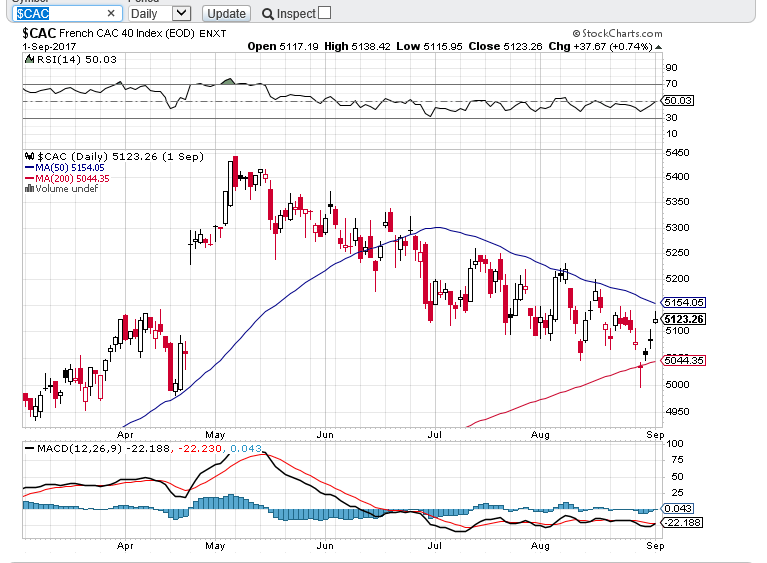
Task: Click the Open 5117.19 header value
Action: click(283, 46)
